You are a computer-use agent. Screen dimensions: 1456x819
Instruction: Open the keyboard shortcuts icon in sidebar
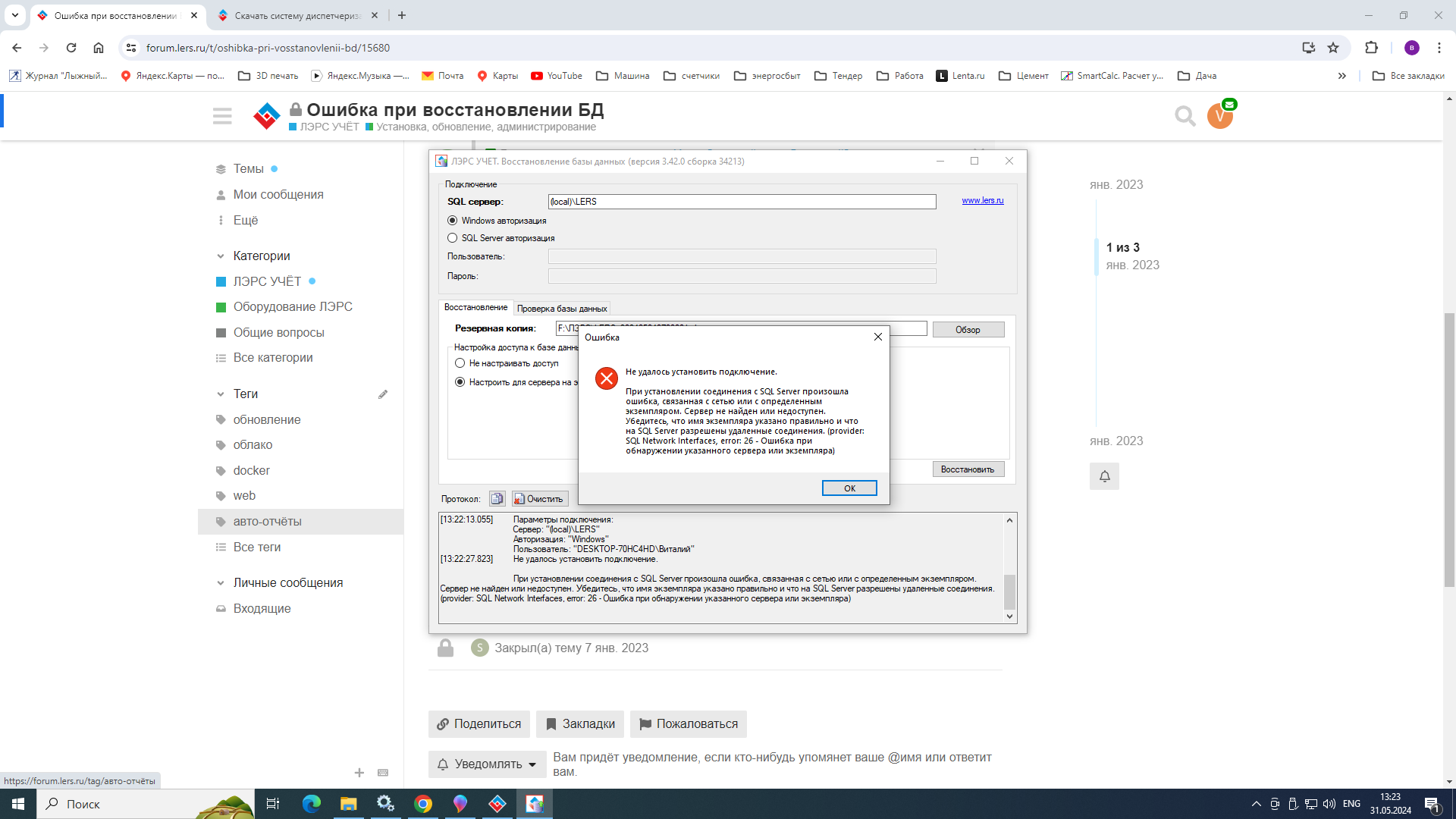coord(383,773)
